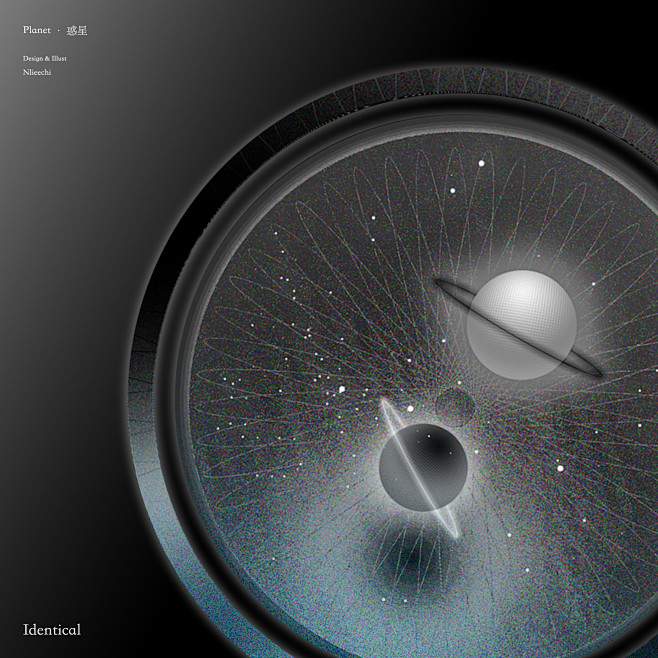Viewport: 658px width, 658px height.
Task: Click the 'Identical' caption text
Action: (x=52, y=630)
